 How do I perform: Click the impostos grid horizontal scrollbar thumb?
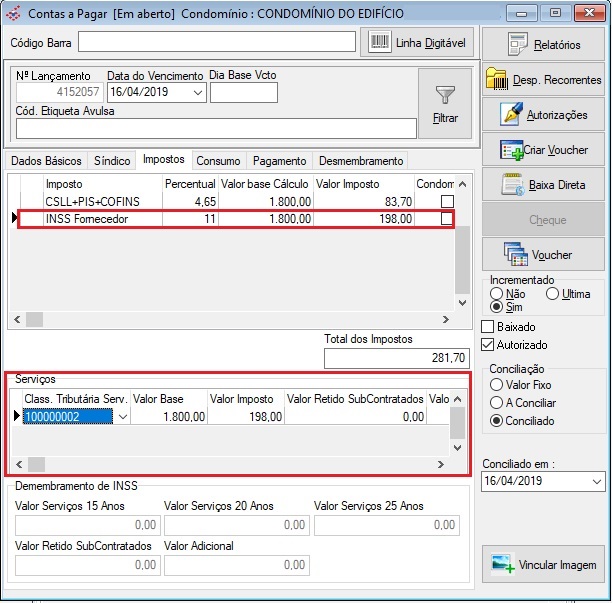pyautogui.click(x=34, y=319)
